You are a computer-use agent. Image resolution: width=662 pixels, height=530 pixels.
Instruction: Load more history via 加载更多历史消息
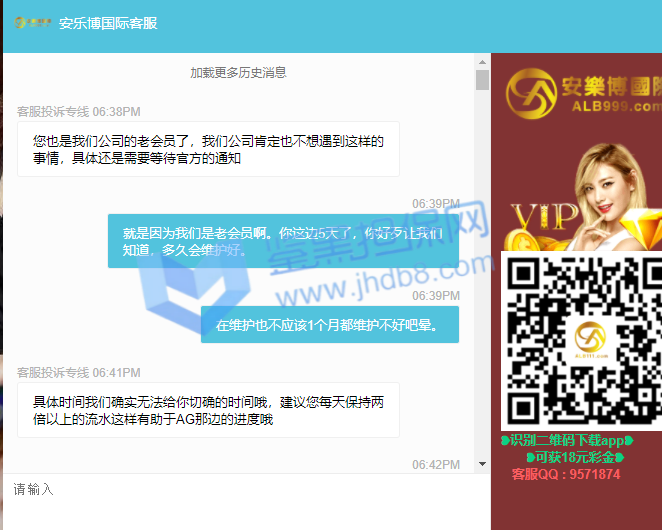[x=239, y=72]
